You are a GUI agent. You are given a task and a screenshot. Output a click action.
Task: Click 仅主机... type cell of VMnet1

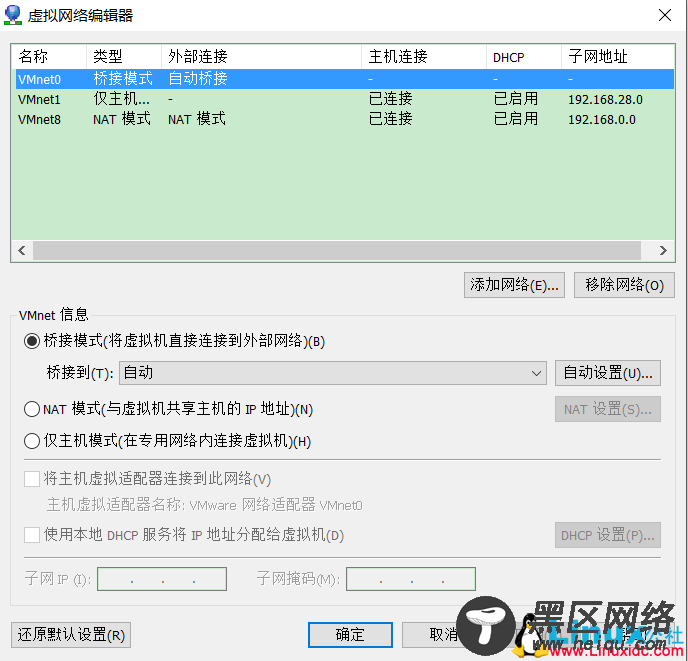[x=122, y=99]
